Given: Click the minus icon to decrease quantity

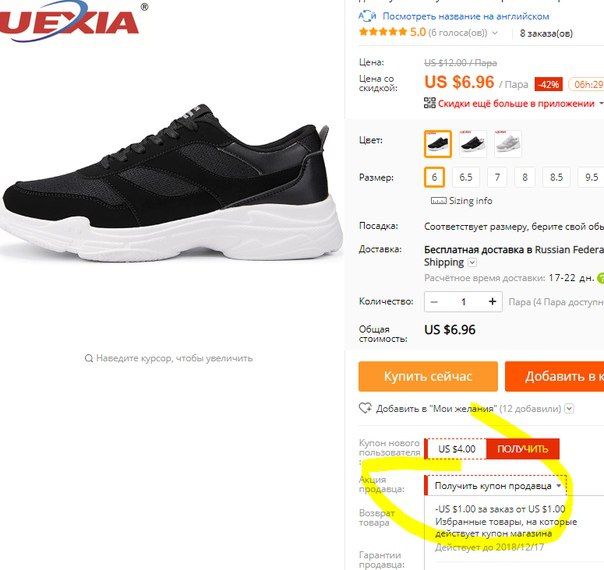Looking at the screenshot, I should pyautogui.click(x=434, y=302).
